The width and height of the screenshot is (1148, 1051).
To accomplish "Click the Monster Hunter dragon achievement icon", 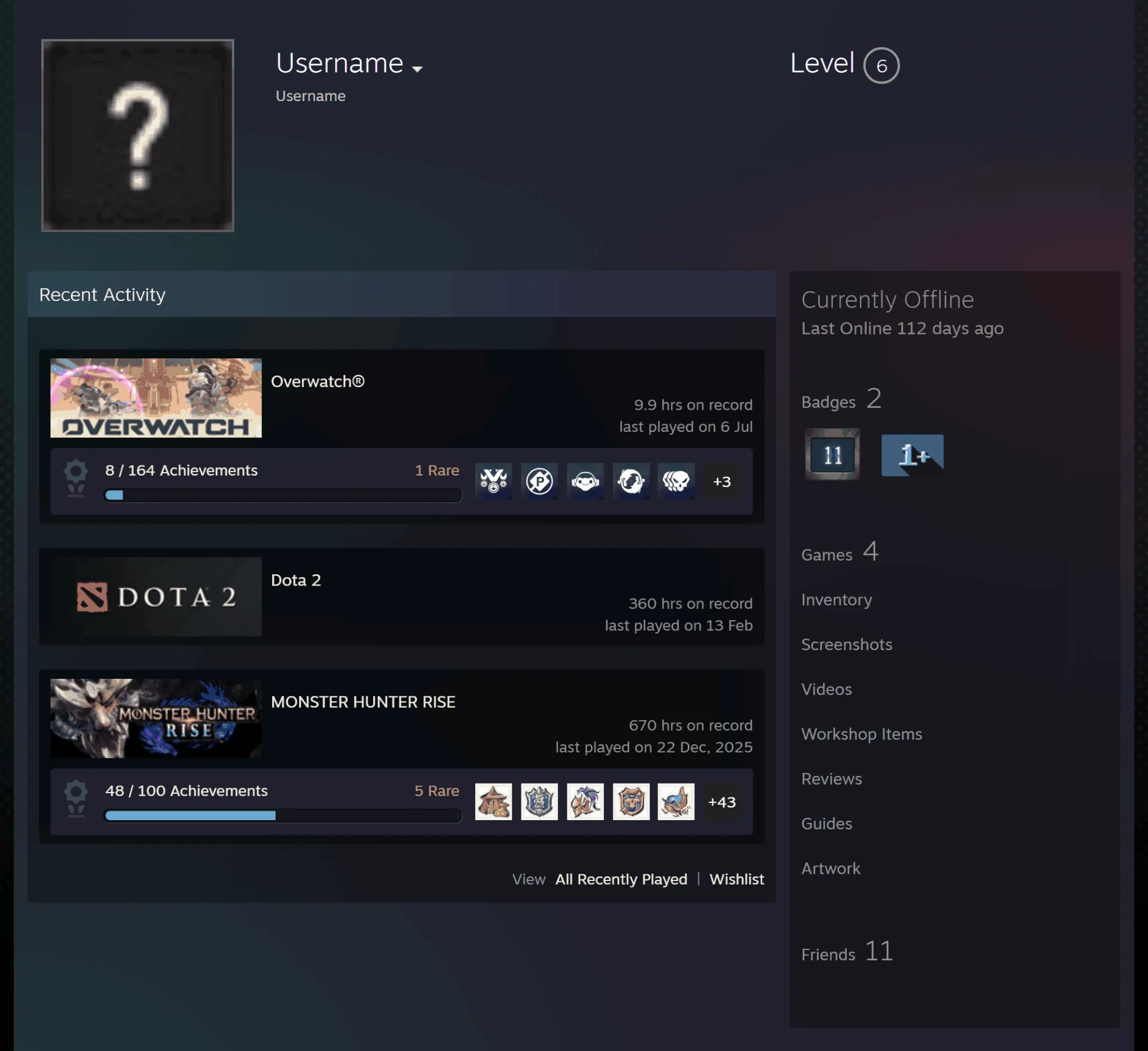I will [585, 802].
